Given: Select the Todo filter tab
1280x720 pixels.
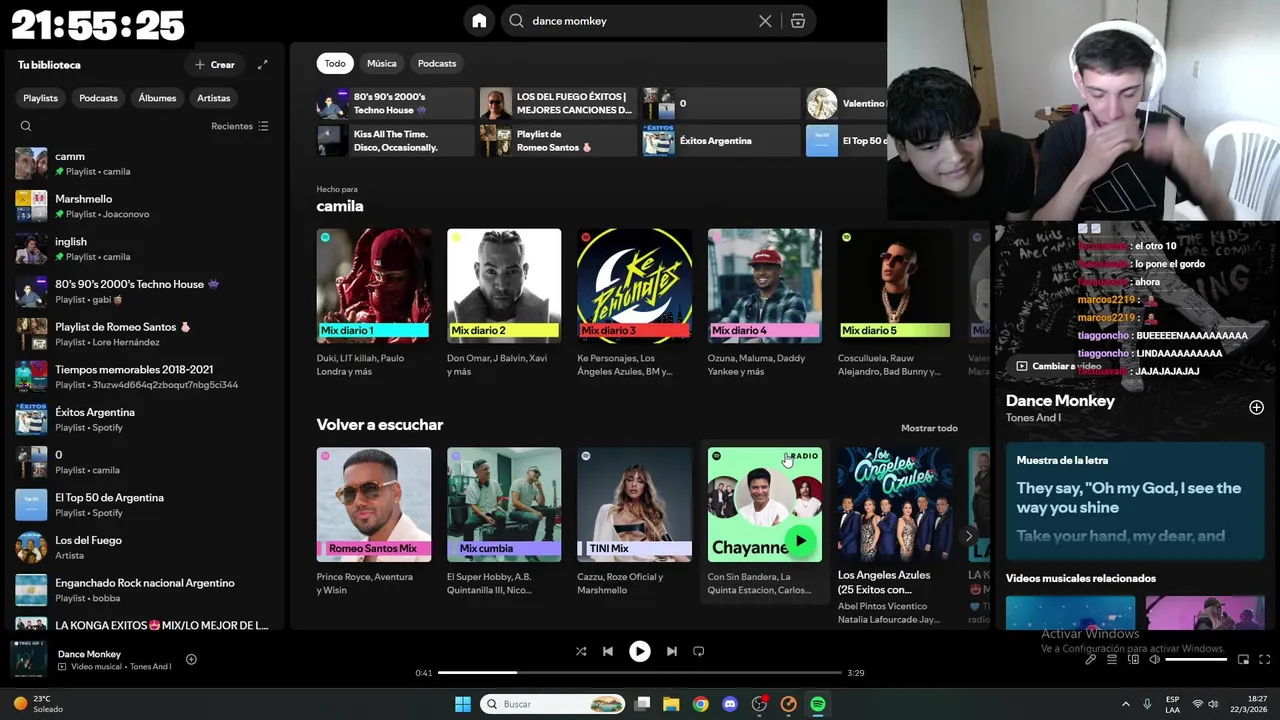Looking at the screenshot, I should point(335,63).
